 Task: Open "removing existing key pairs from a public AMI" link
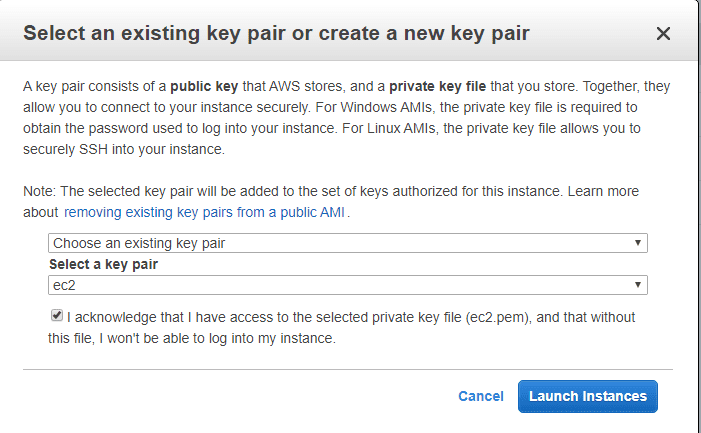click(x=204, y=212)
